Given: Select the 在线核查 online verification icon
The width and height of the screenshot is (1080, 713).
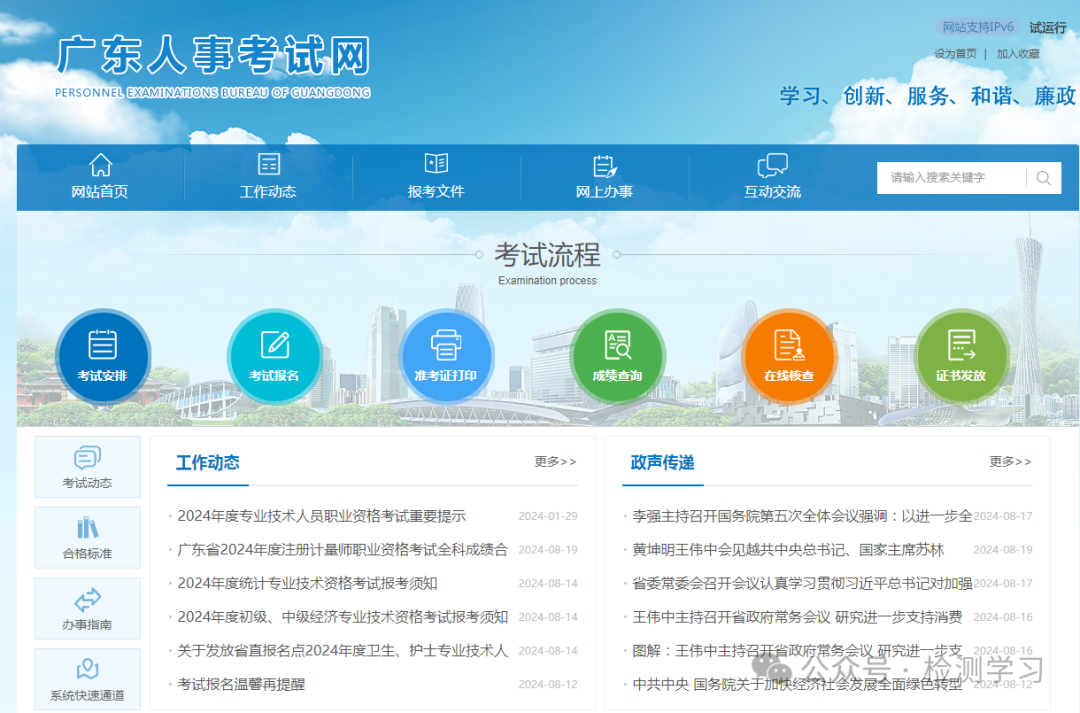Looking at the screenshot, I should 790,355.
